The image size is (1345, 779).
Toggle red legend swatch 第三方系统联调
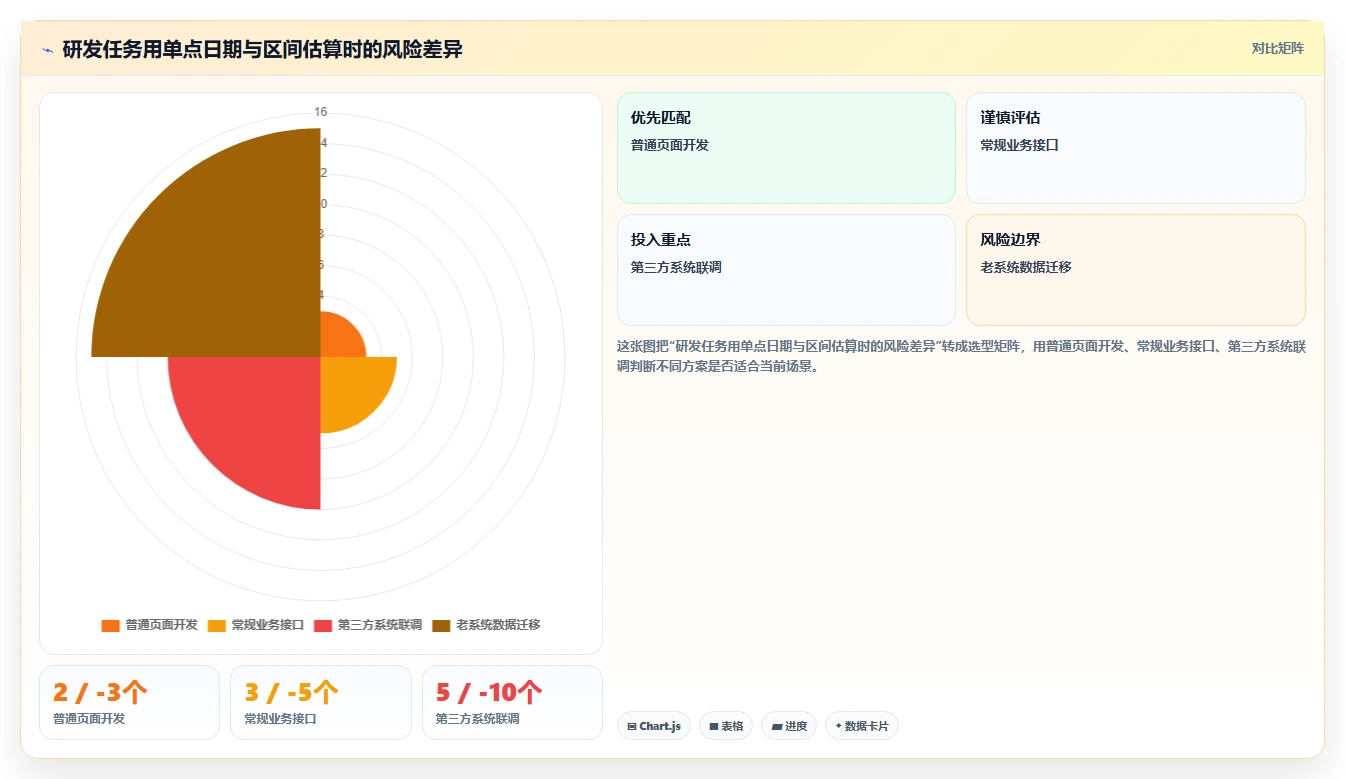click(323, 625)
